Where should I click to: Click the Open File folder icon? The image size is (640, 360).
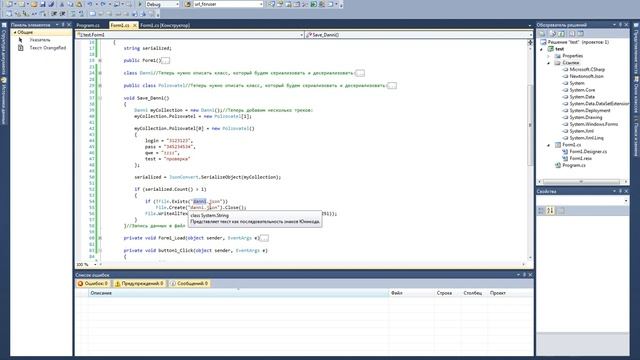34,4
